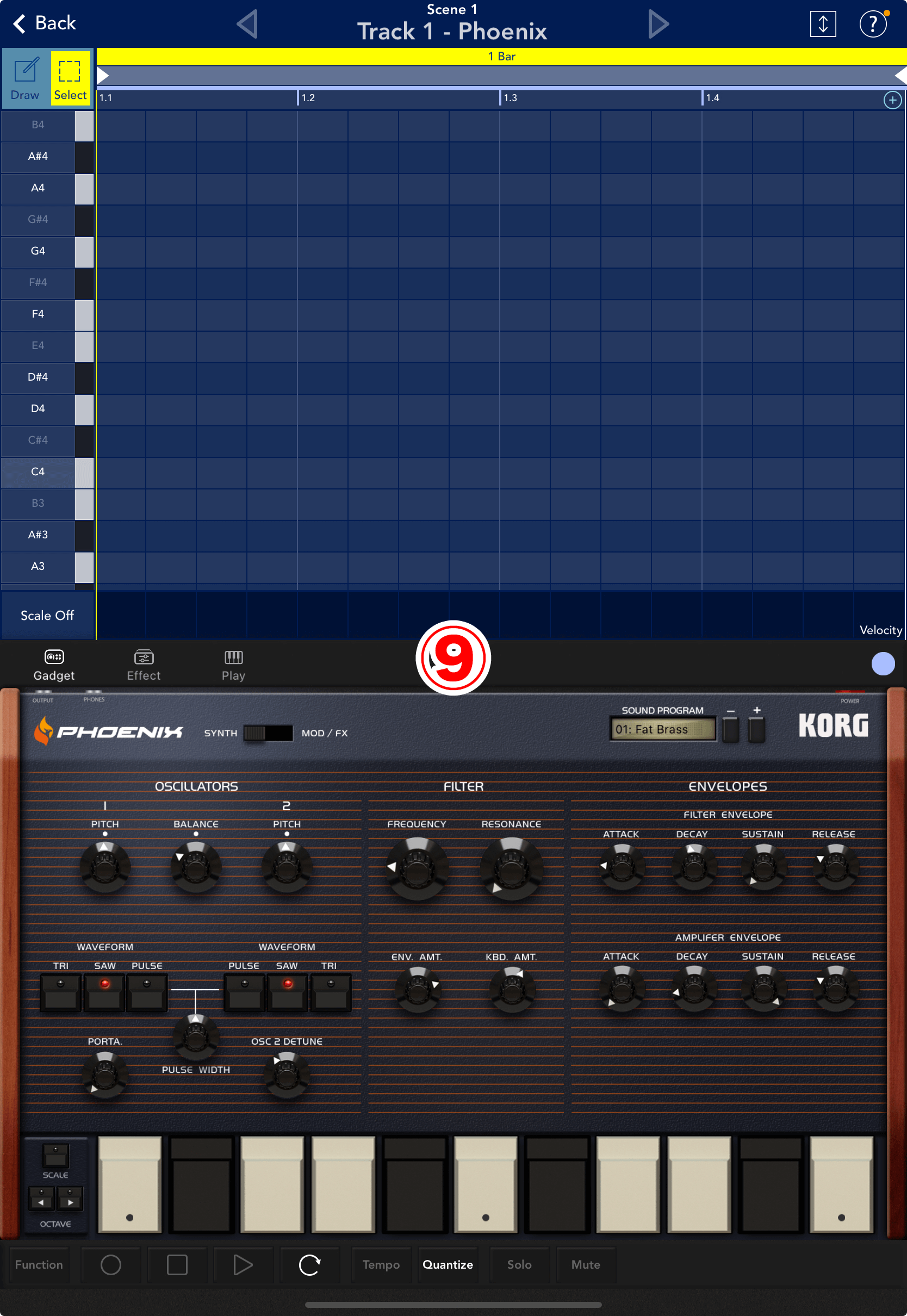Image resolution: width=907 pixels, height=1316 pixels.
Task: Click the ENV. AMT. knob
Action: 418,990
